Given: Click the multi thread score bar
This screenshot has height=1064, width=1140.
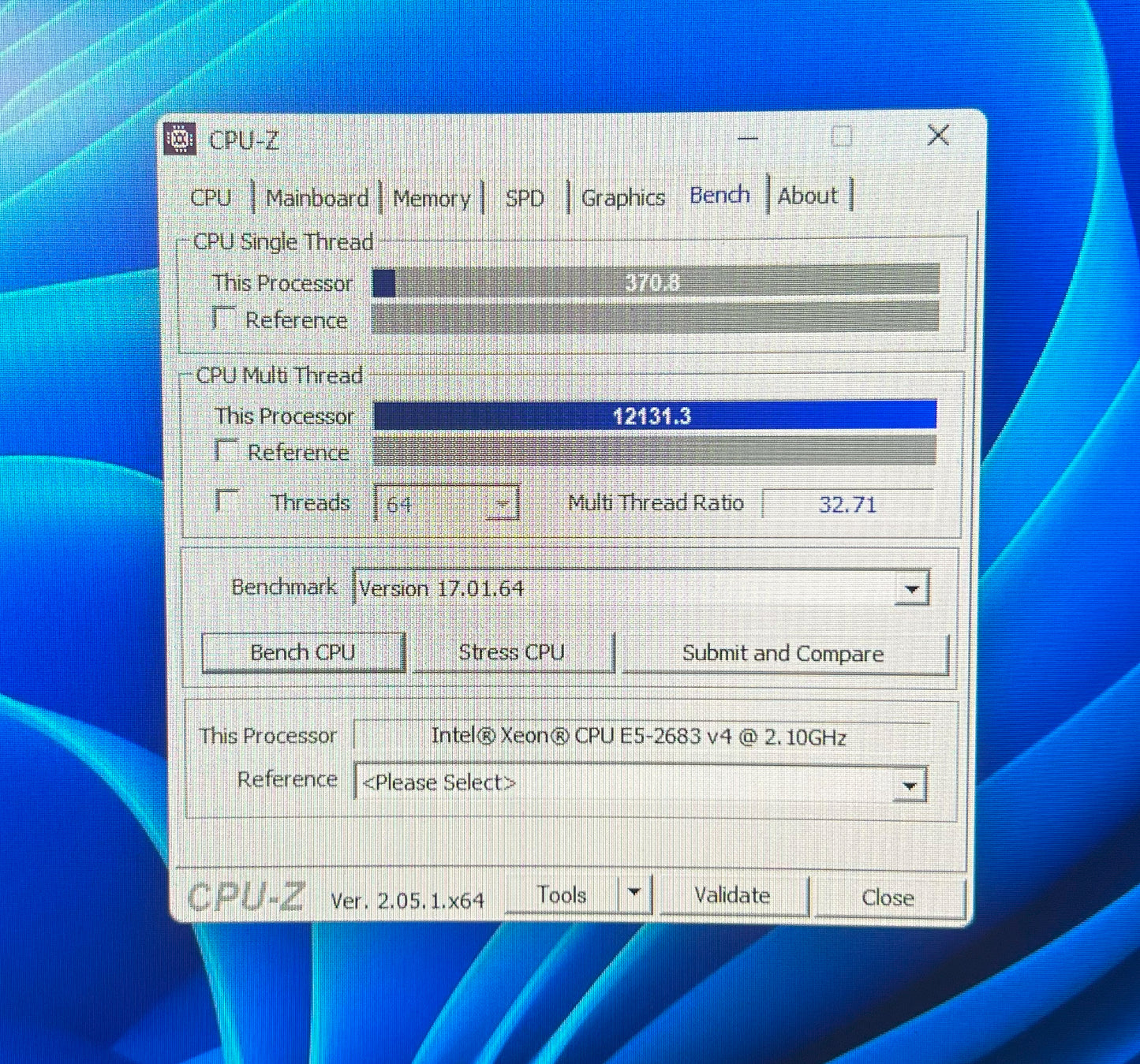Looking at the screenshot, I should 654,416.
